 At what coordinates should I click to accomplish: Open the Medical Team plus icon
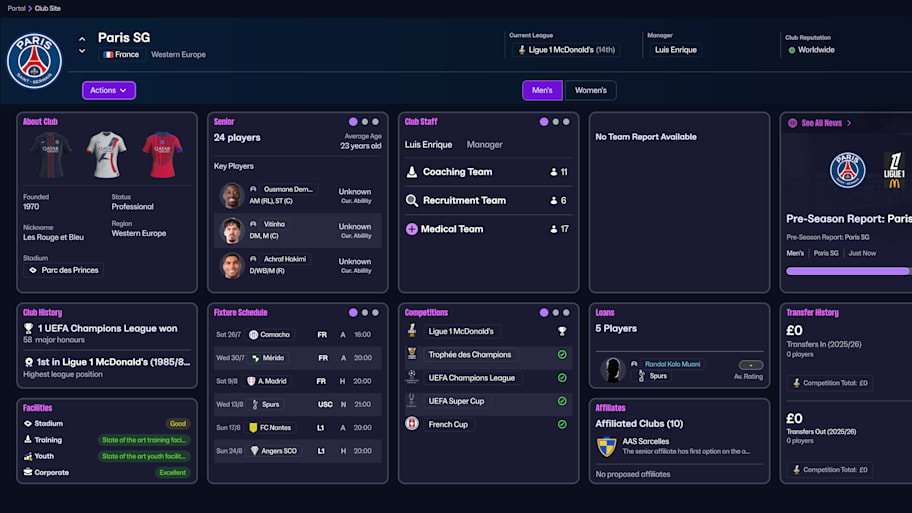point(411,229)
